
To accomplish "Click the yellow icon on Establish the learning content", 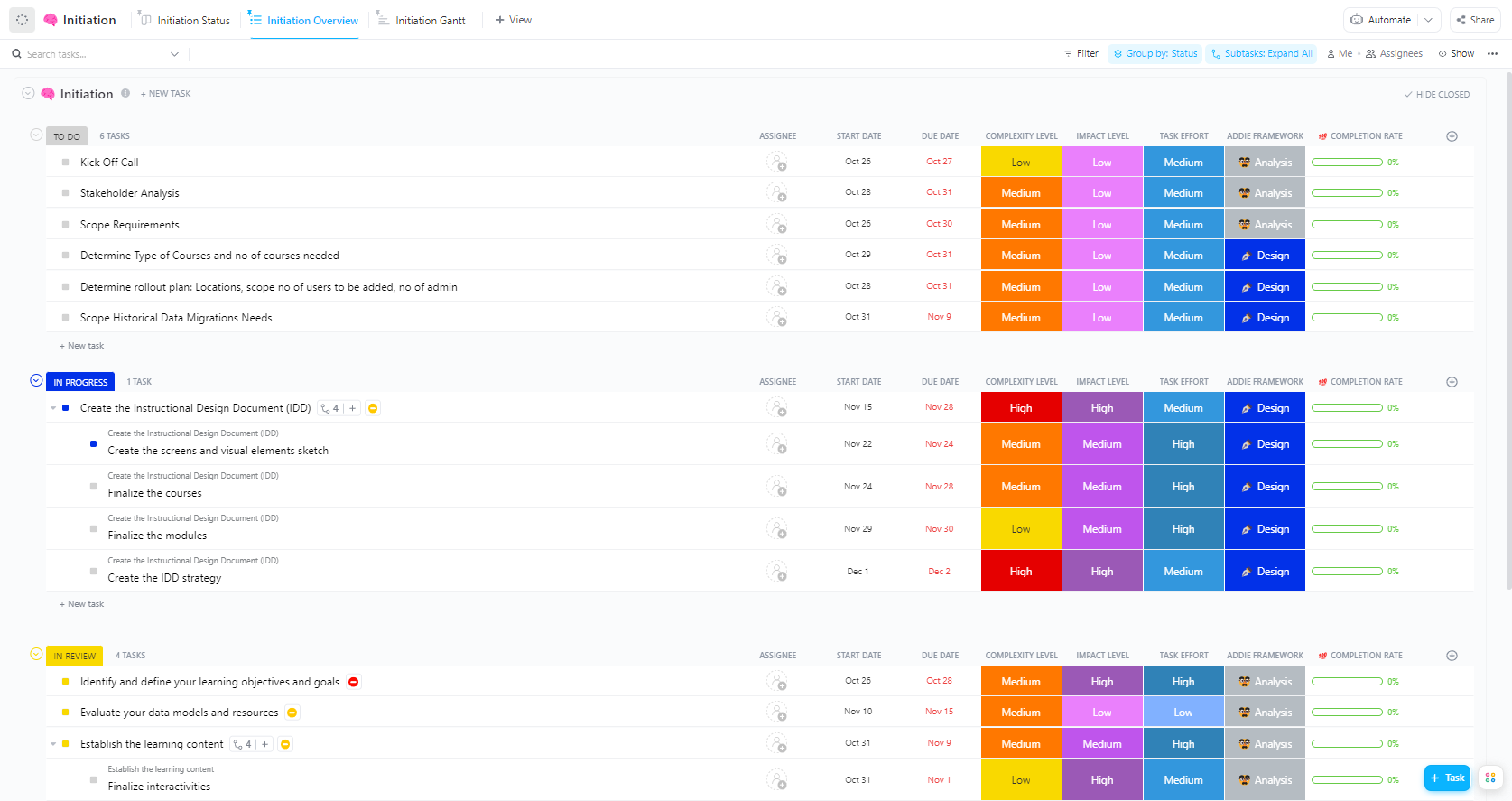I will [x=285, y=744].
